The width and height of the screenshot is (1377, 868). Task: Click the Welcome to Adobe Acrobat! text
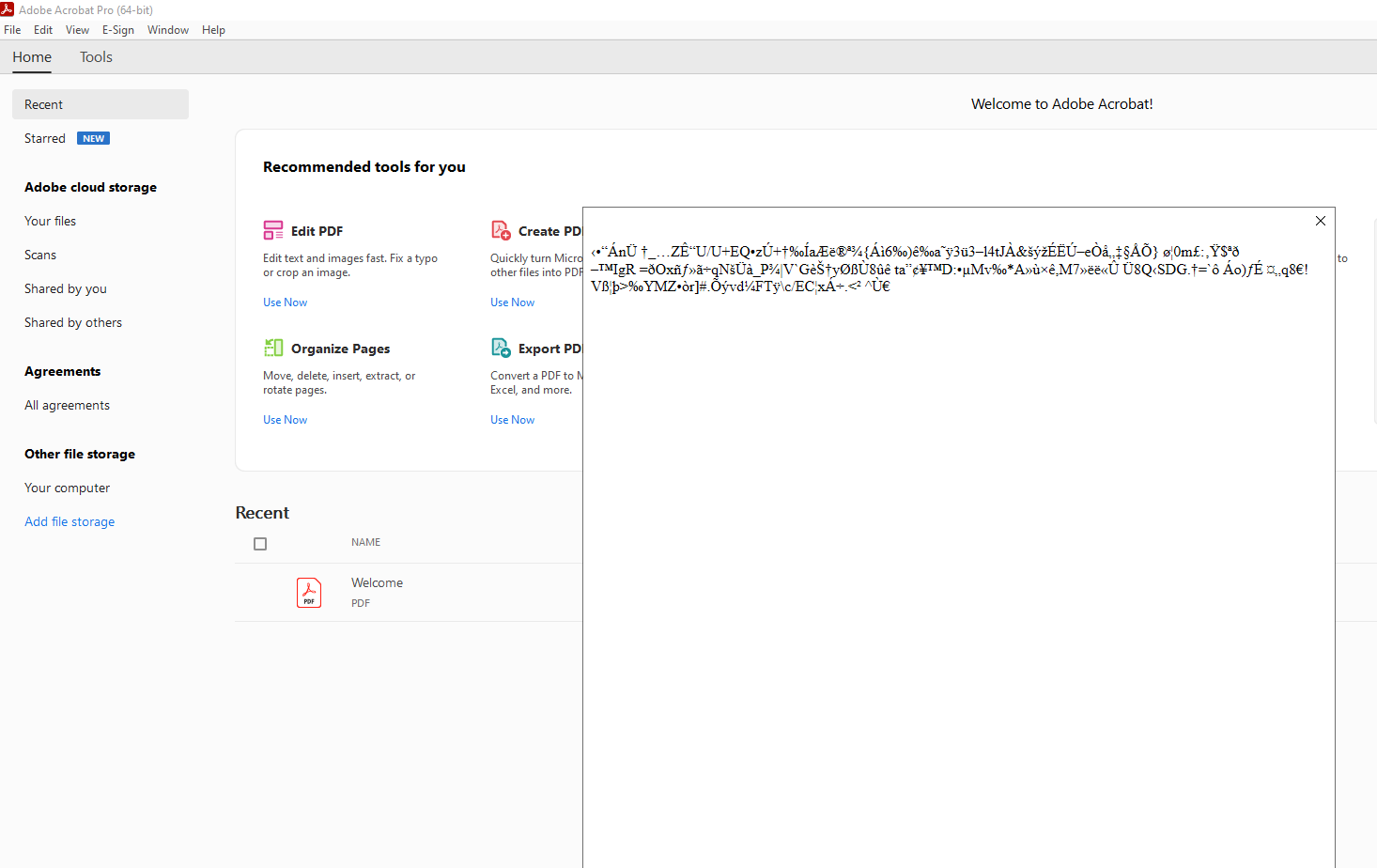pos(1061,104)
